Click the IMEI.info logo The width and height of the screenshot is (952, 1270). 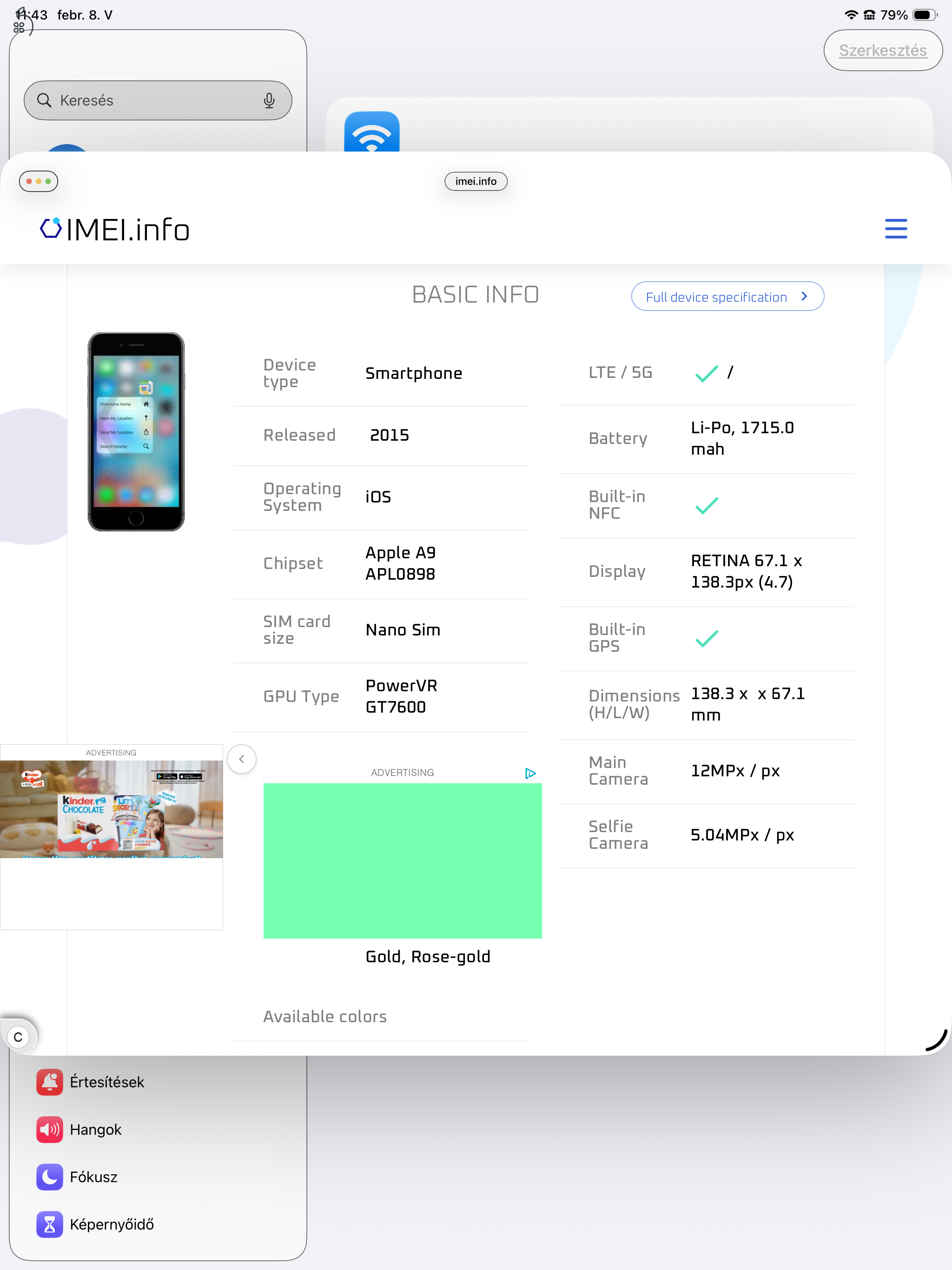[115, 229]
